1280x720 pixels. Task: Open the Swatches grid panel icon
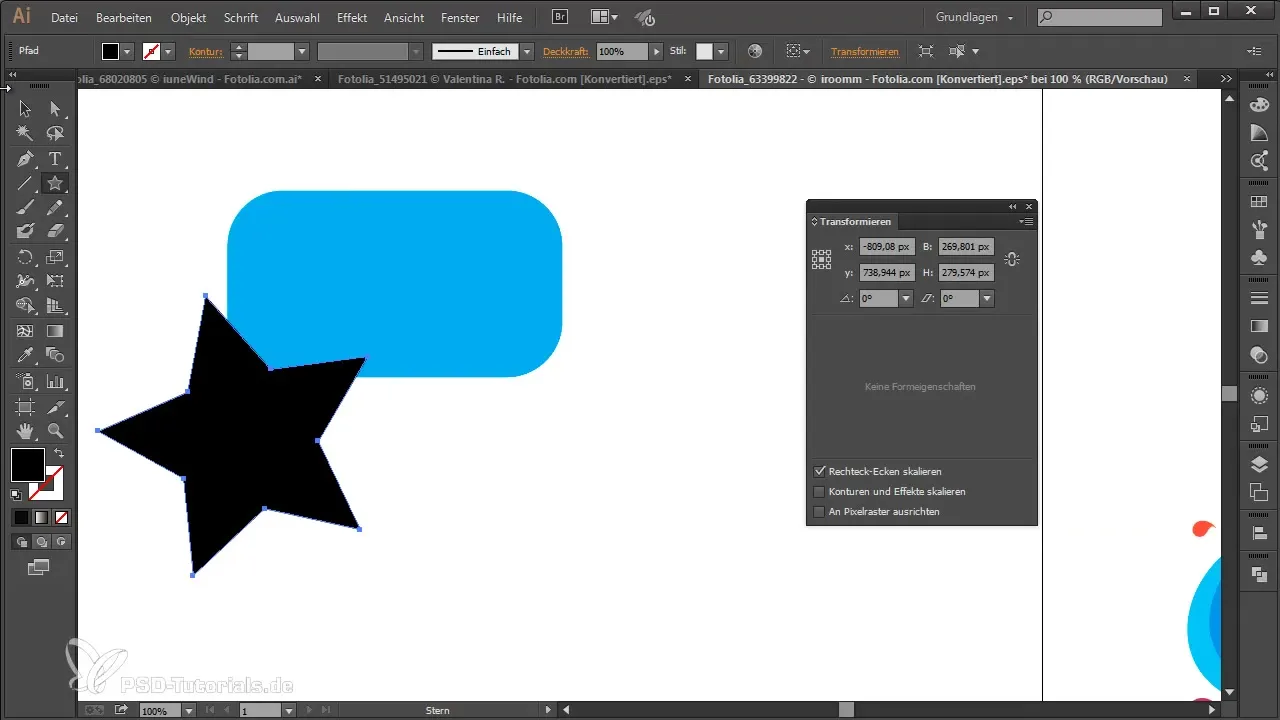[1259, 202]
